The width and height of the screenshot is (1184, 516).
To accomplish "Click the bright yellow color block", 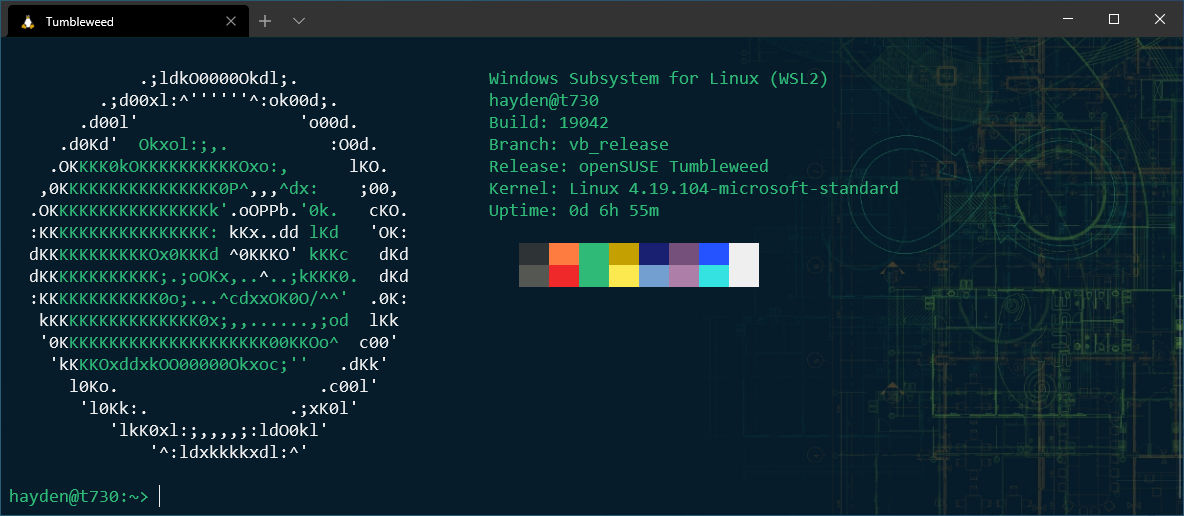I will pyautogui.click(x=624, y=276).
